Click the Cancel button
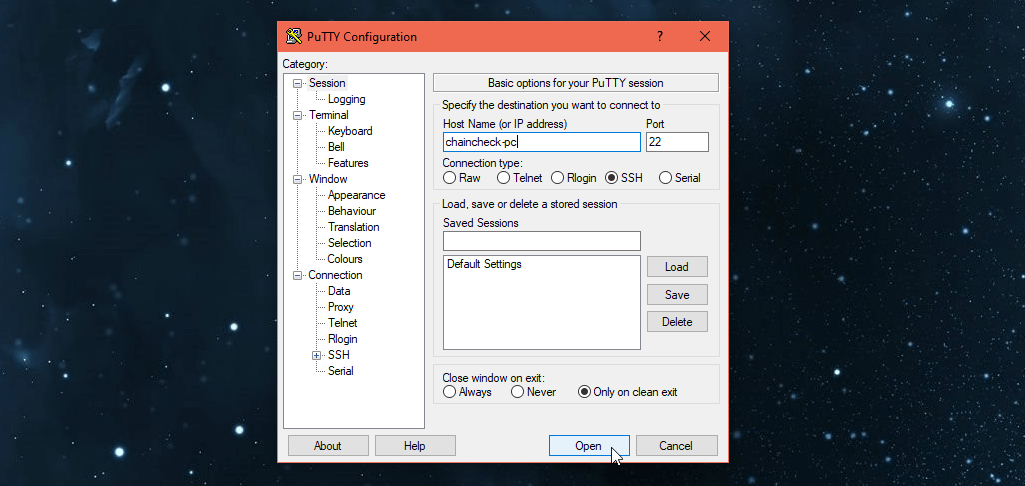1025x486 pixels. tap(676, 446)
